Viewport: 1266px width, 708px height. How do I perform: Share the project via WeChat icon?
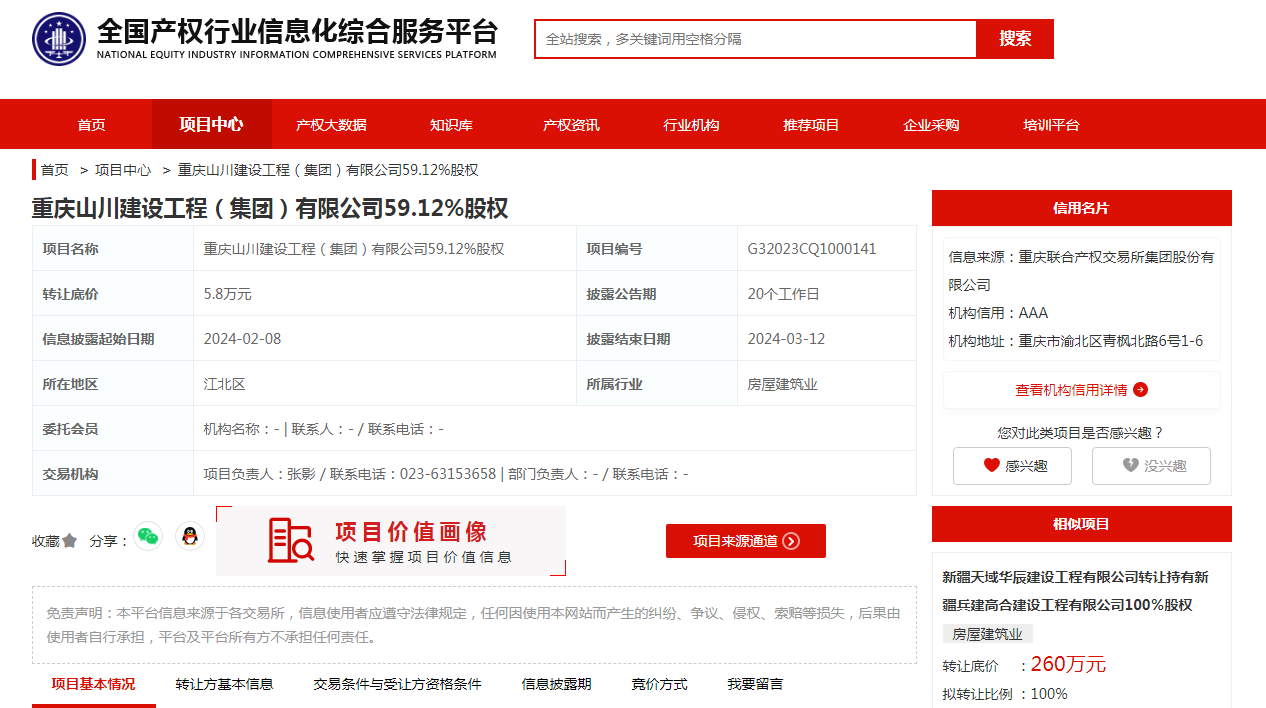point(148,537)
